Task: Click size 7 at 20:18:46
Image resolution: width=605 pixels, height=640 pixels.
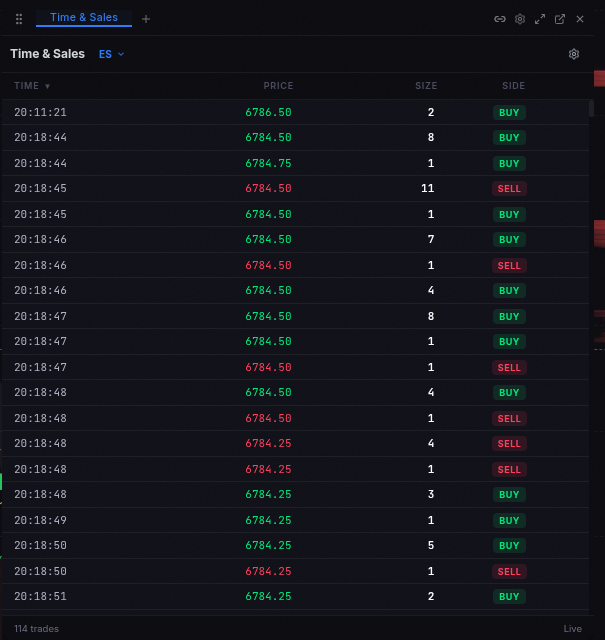Action: tap(431, 239)
